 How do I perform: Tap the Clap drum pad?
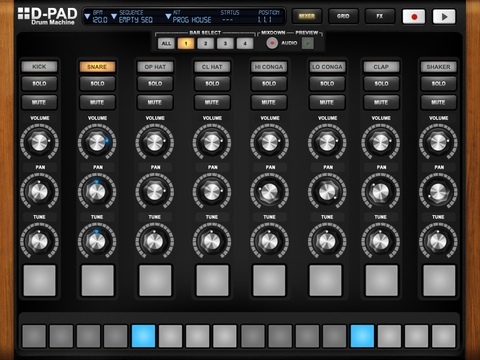click(382, 280)
